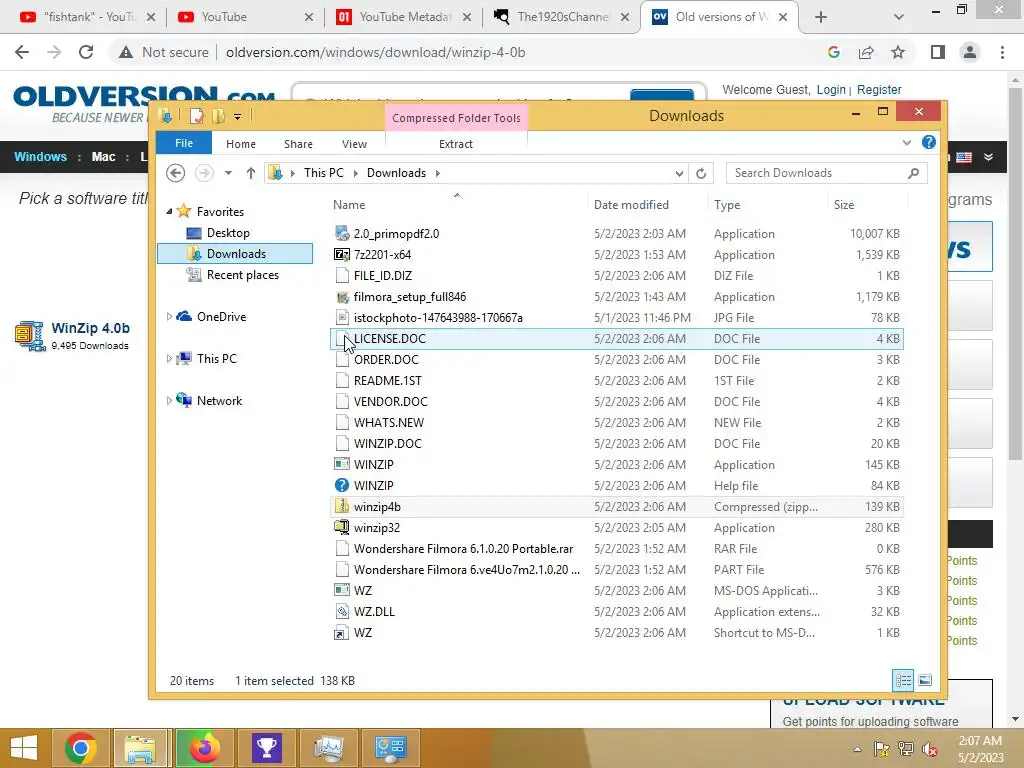The height and width of the screenshot is (768, 1024).
Task: Click the Explorer Help question mark icon
Action: click(x=929, y=142)
